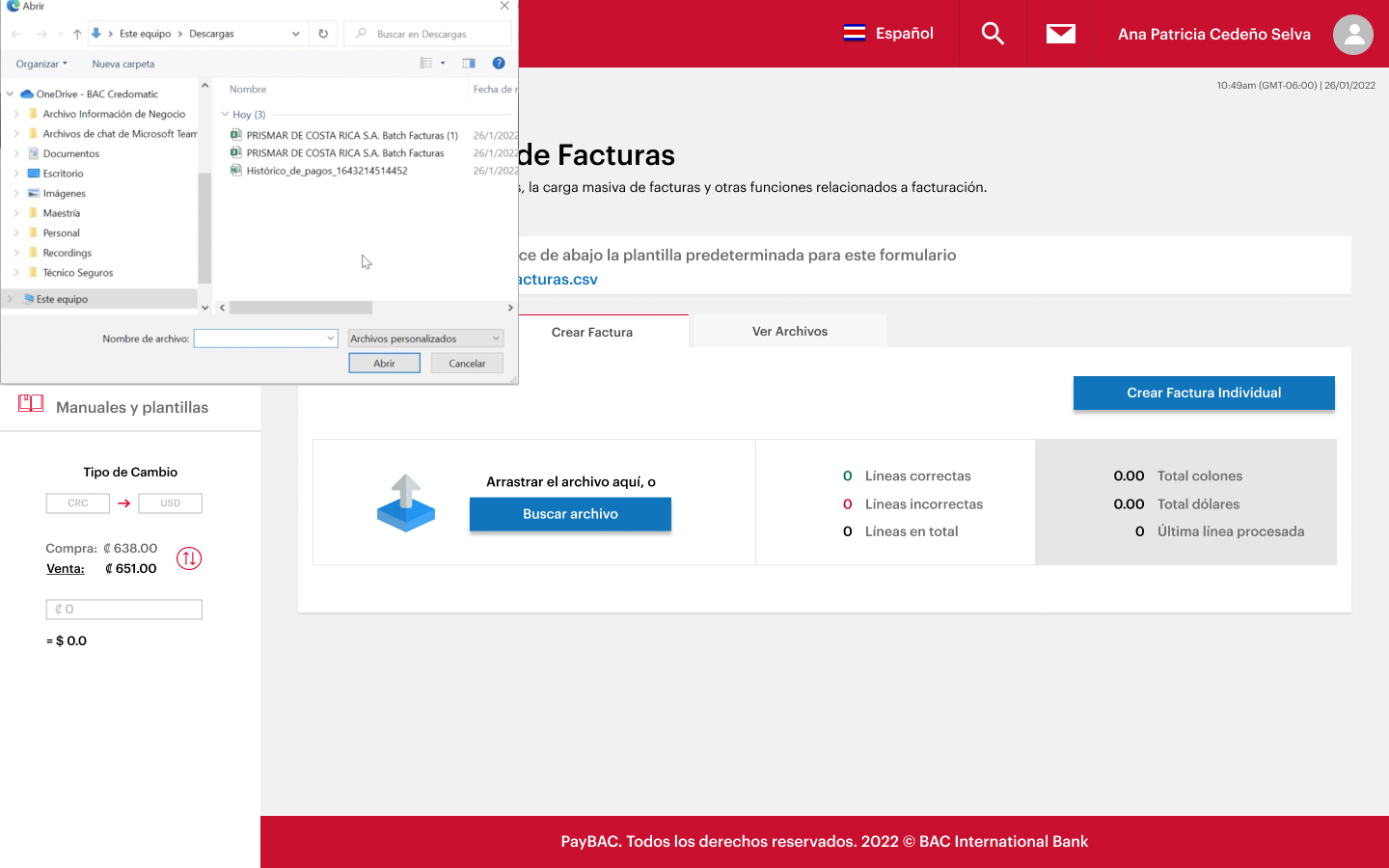
Task: Switch to the Ver Archivos tab
Action: [787, 331]
